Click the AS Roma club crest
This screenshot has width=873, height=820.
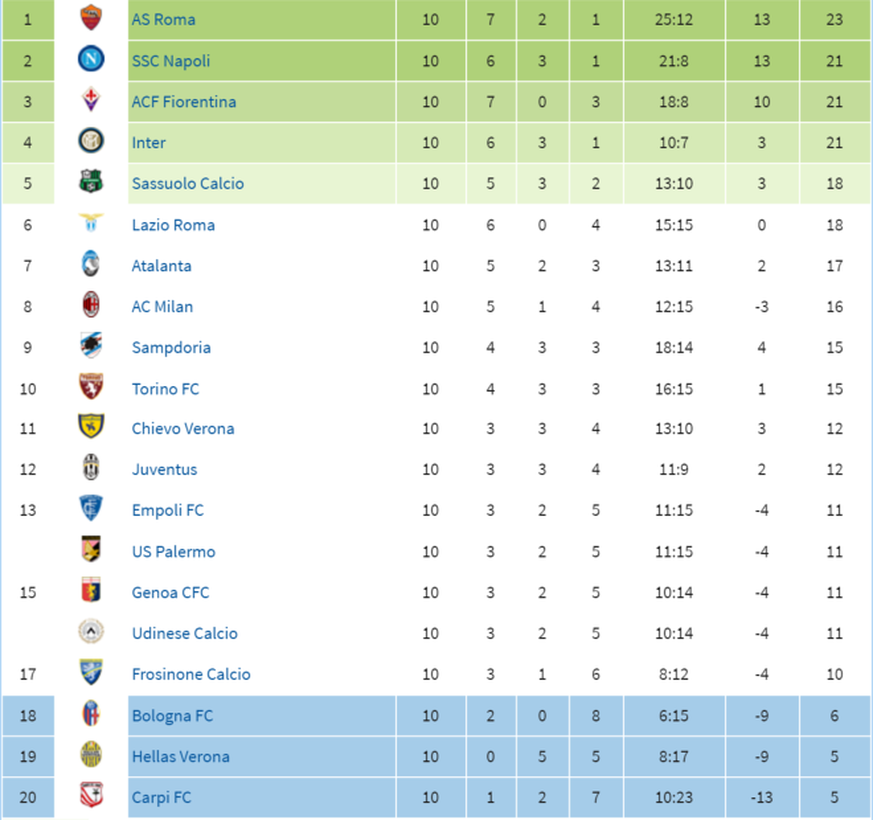(91, 18)
